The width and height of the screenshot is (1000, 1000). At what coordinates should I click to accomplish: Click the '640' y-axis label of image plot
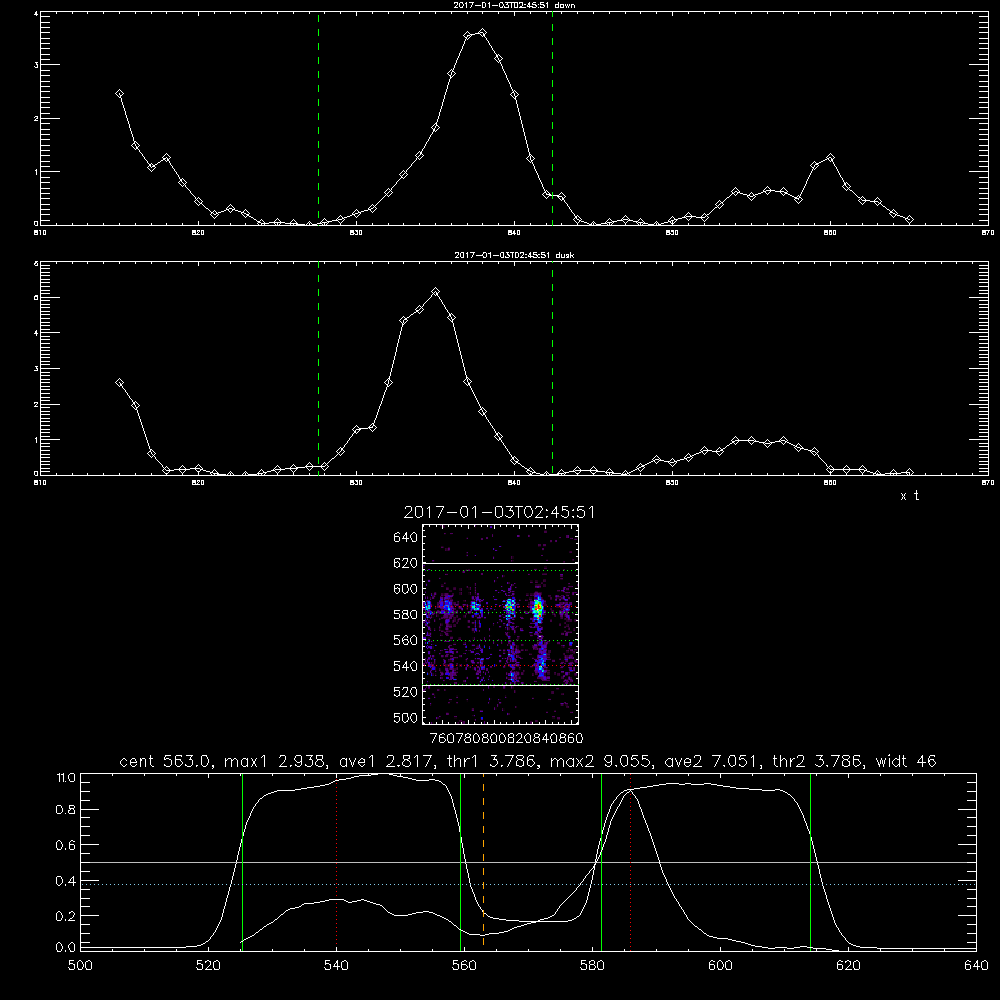click(x=406, y=538)
